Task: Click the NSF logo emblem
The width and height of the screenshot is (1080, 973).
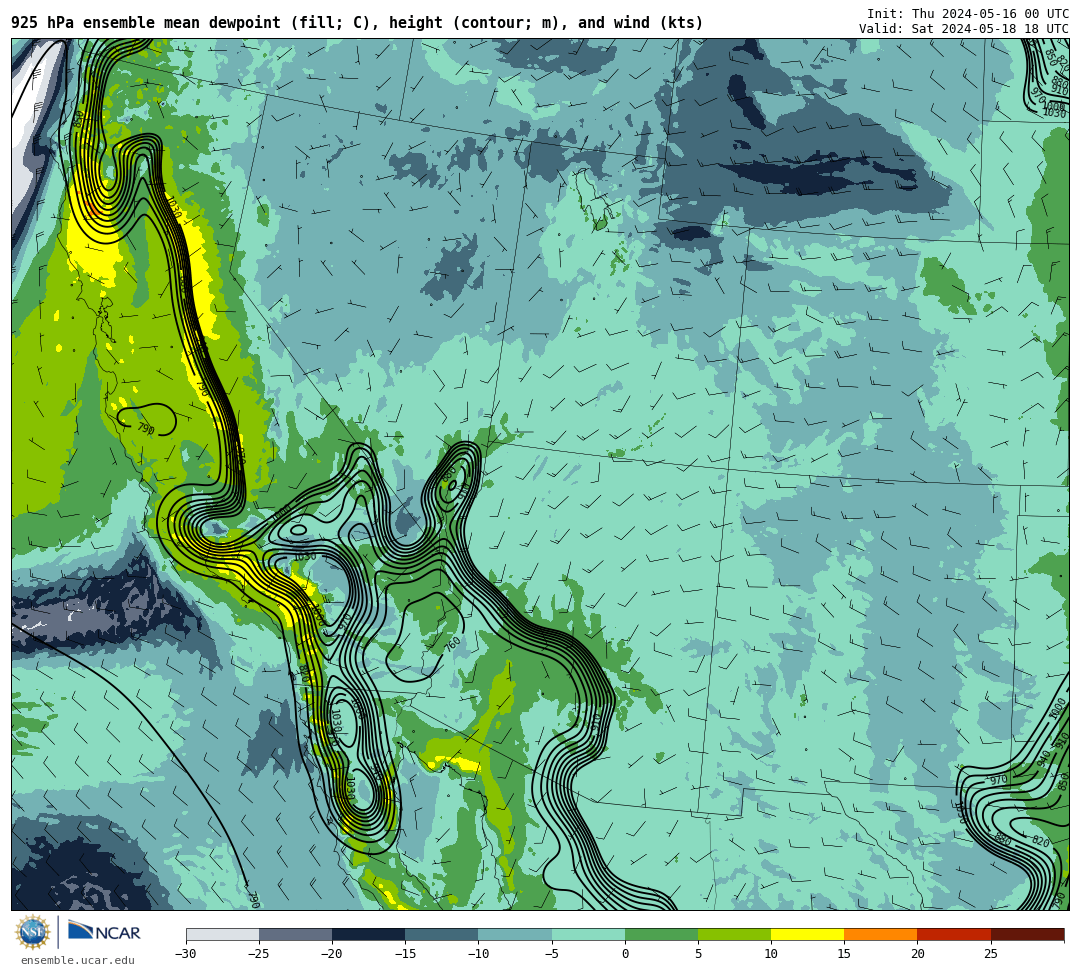Action: tap(32, 932)
